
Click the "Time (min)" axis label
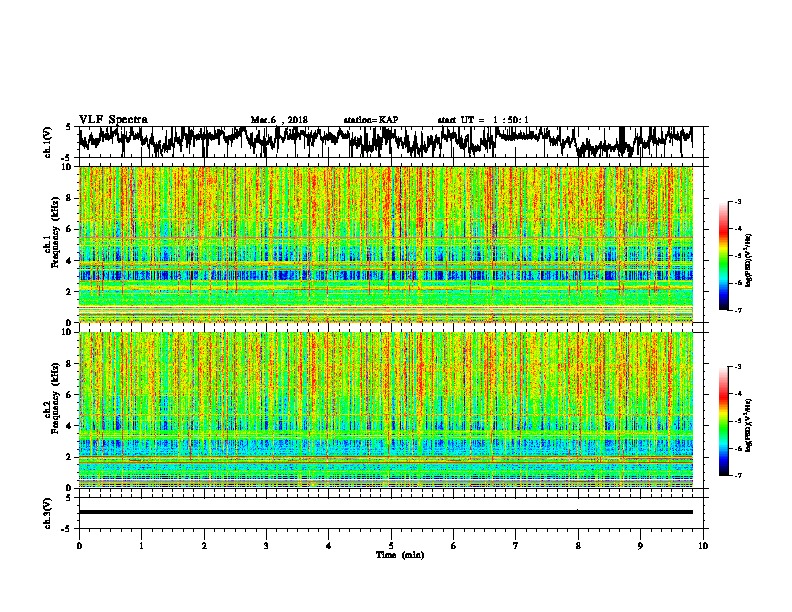[x=400, y=555]
